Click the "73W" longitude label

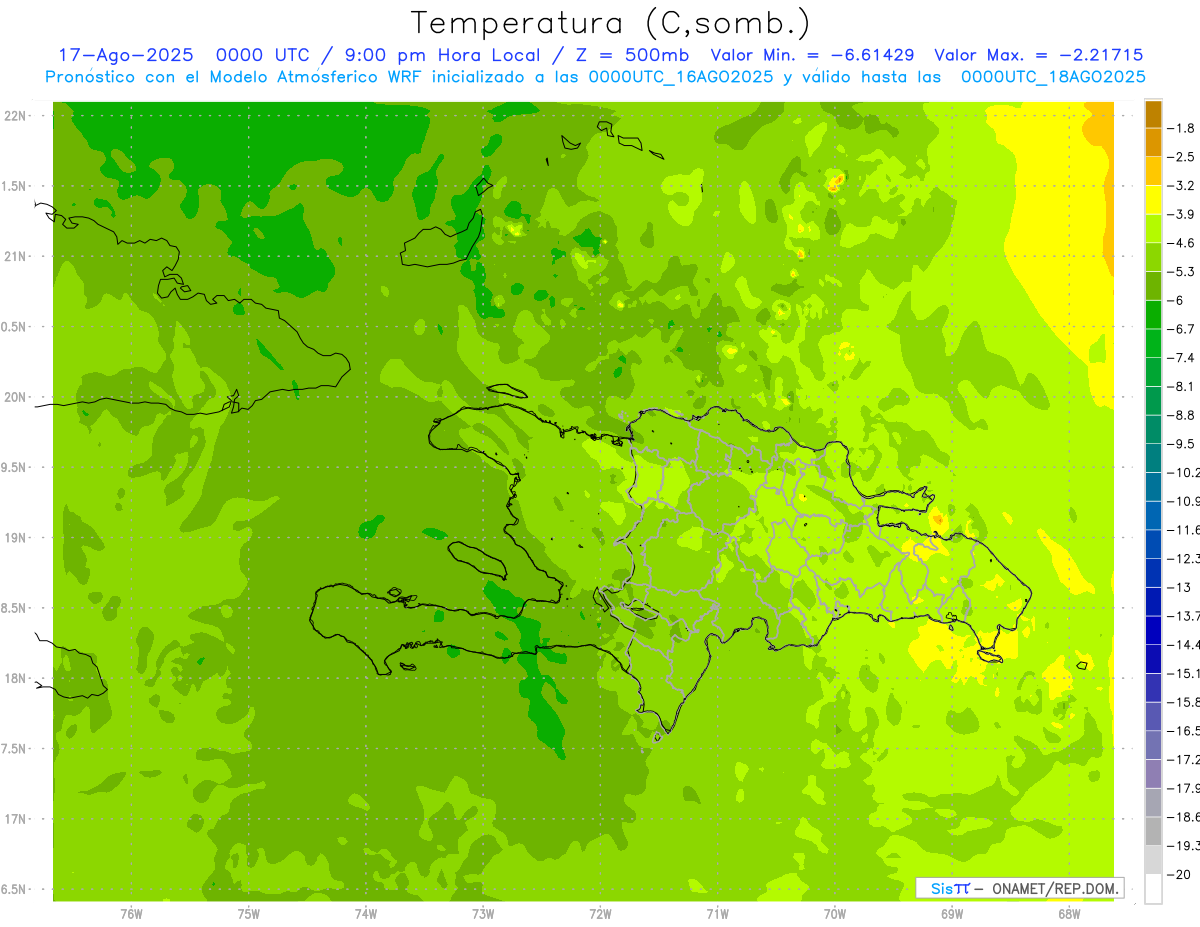483,914
